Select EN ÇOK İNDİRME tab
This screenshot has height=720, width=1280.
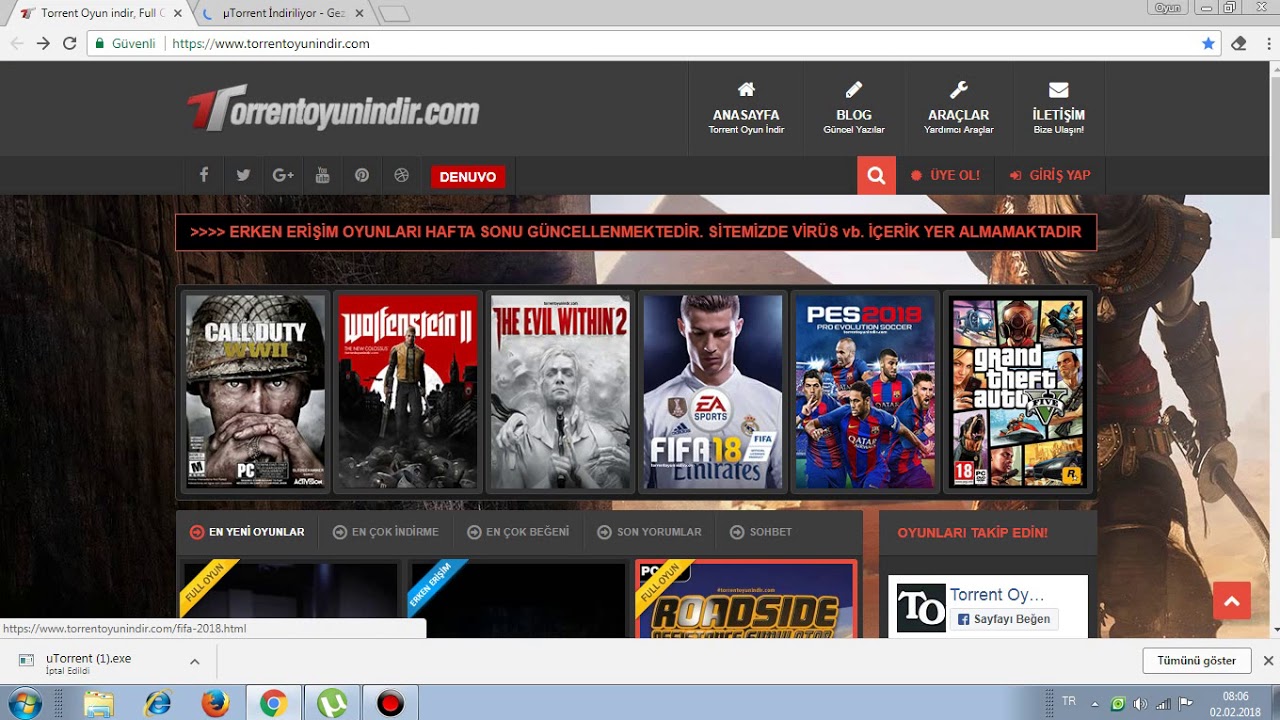(x=386, y=532)
